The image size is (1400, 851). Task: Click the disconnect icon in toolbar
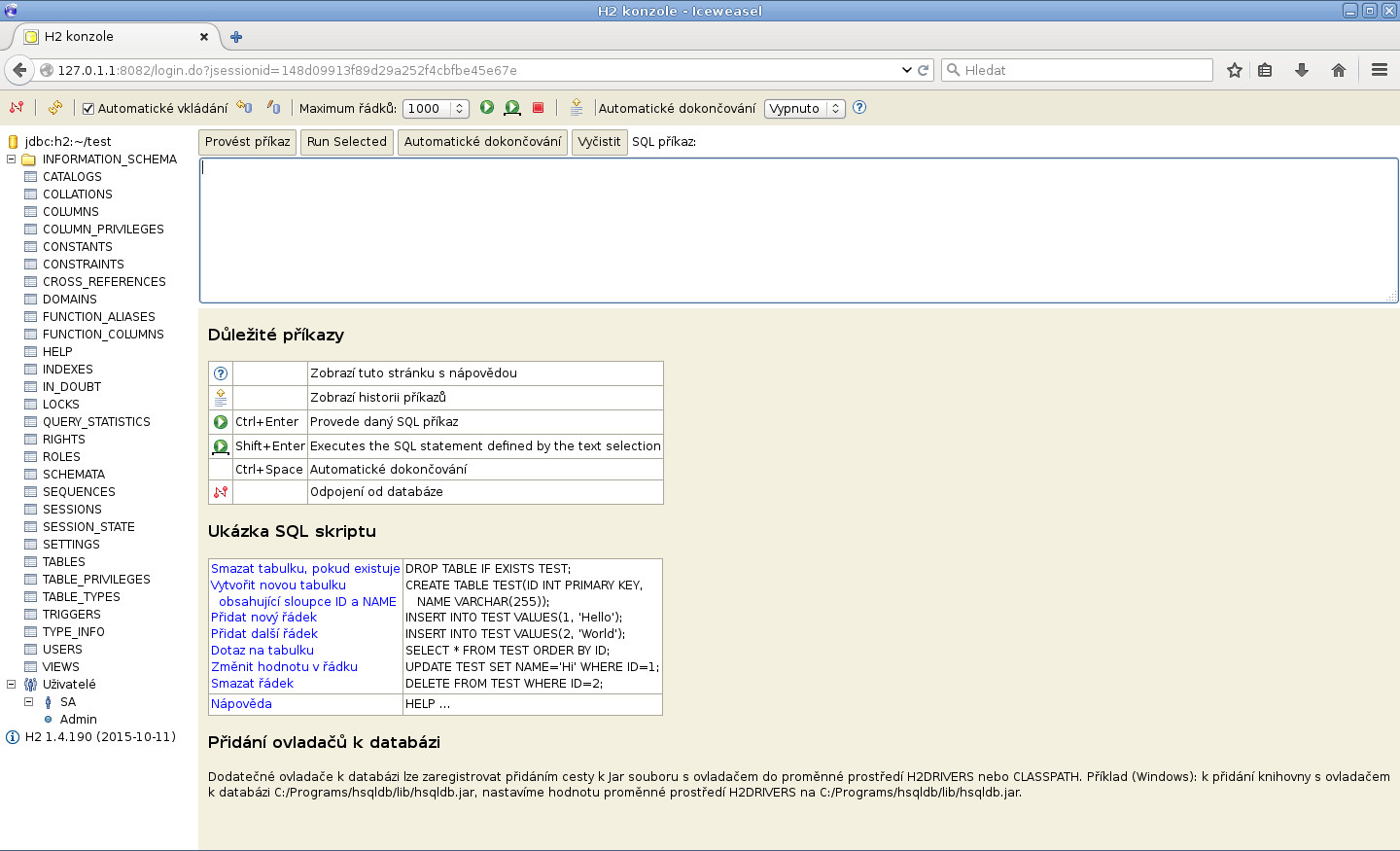17,108
